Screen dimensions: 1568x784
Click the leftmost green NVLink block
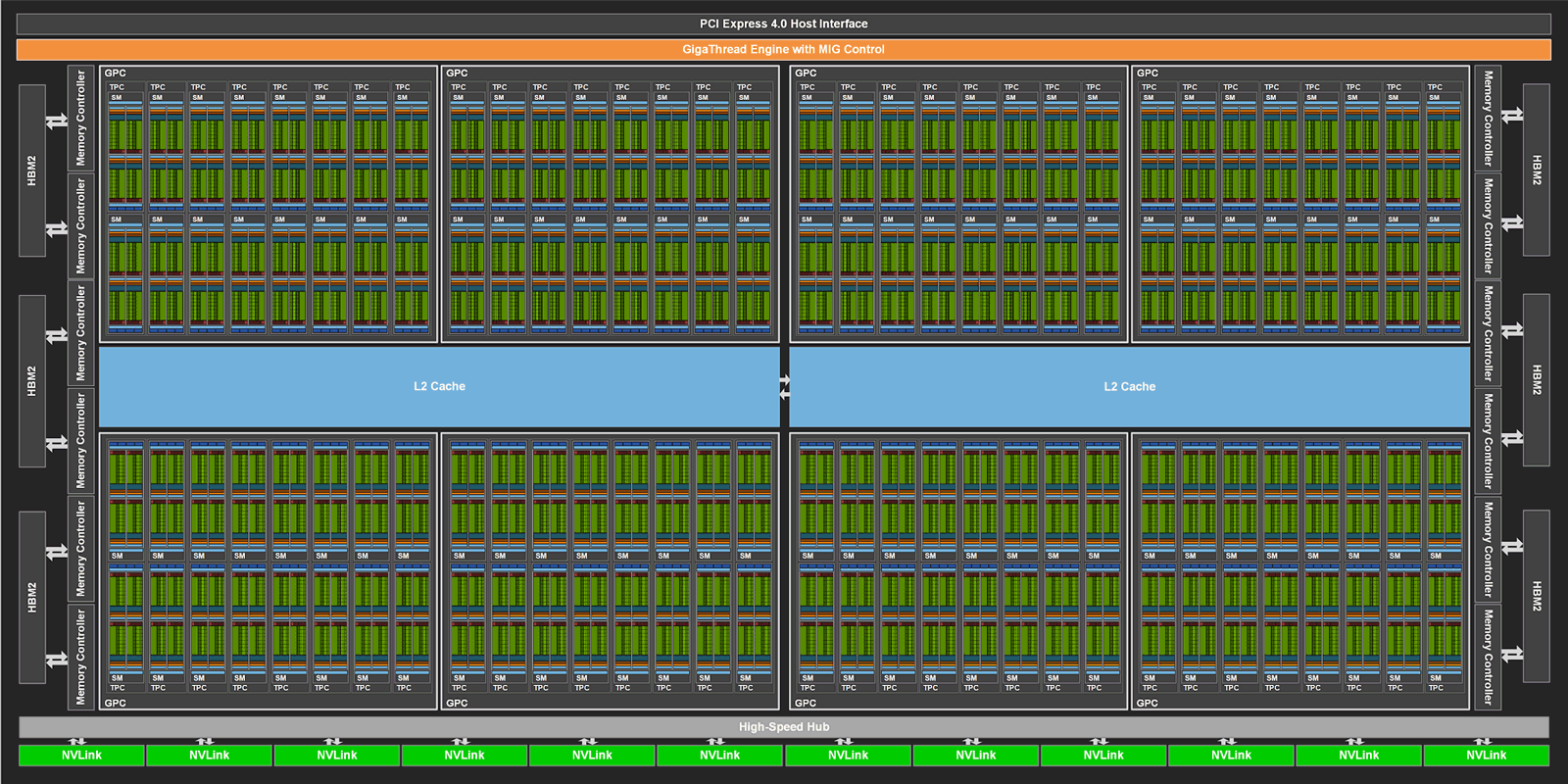81,756
